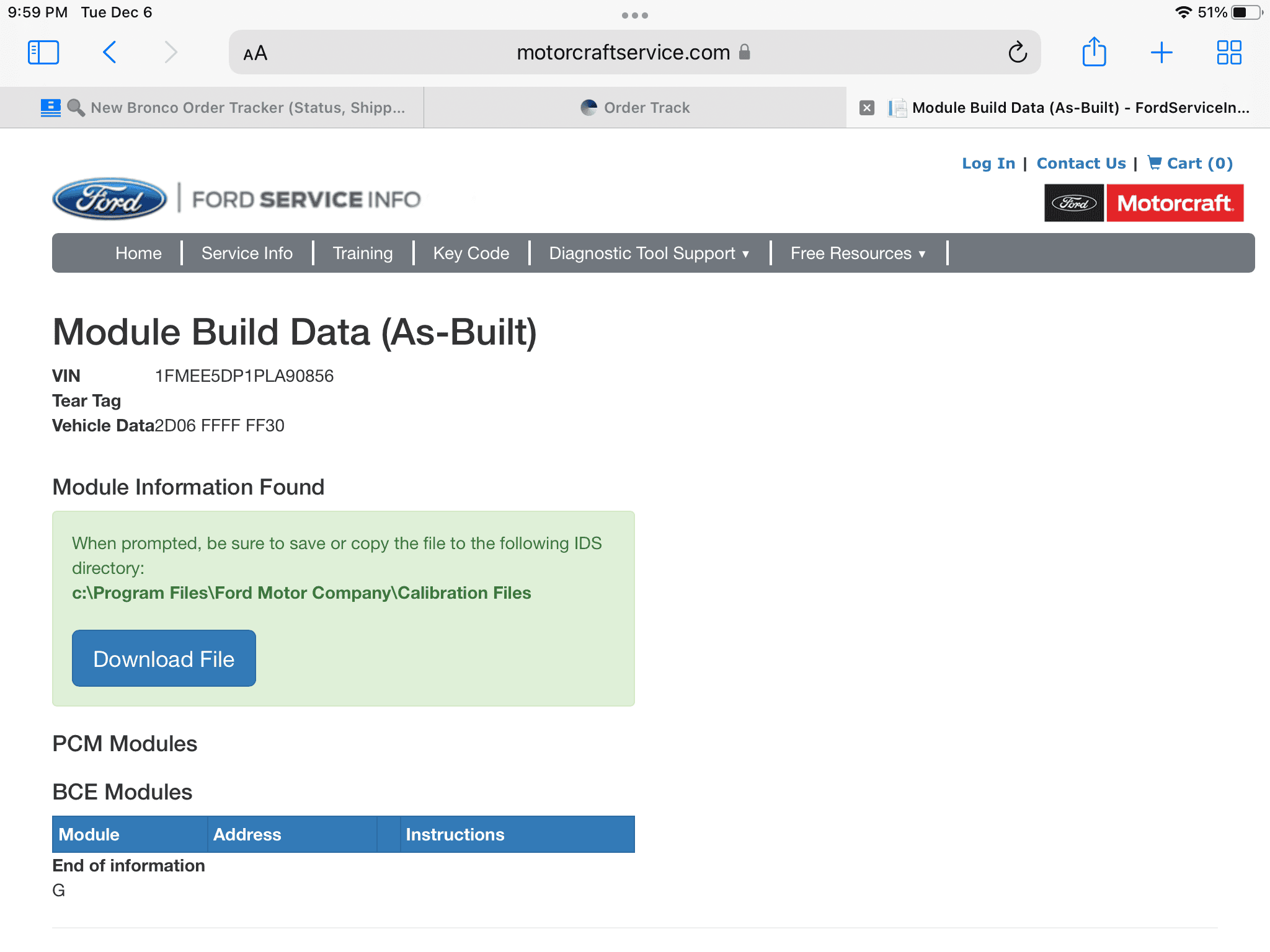Viewport: 1270px width, 952px height.
Task: Click the Log In link
Action: coord(988,163)
